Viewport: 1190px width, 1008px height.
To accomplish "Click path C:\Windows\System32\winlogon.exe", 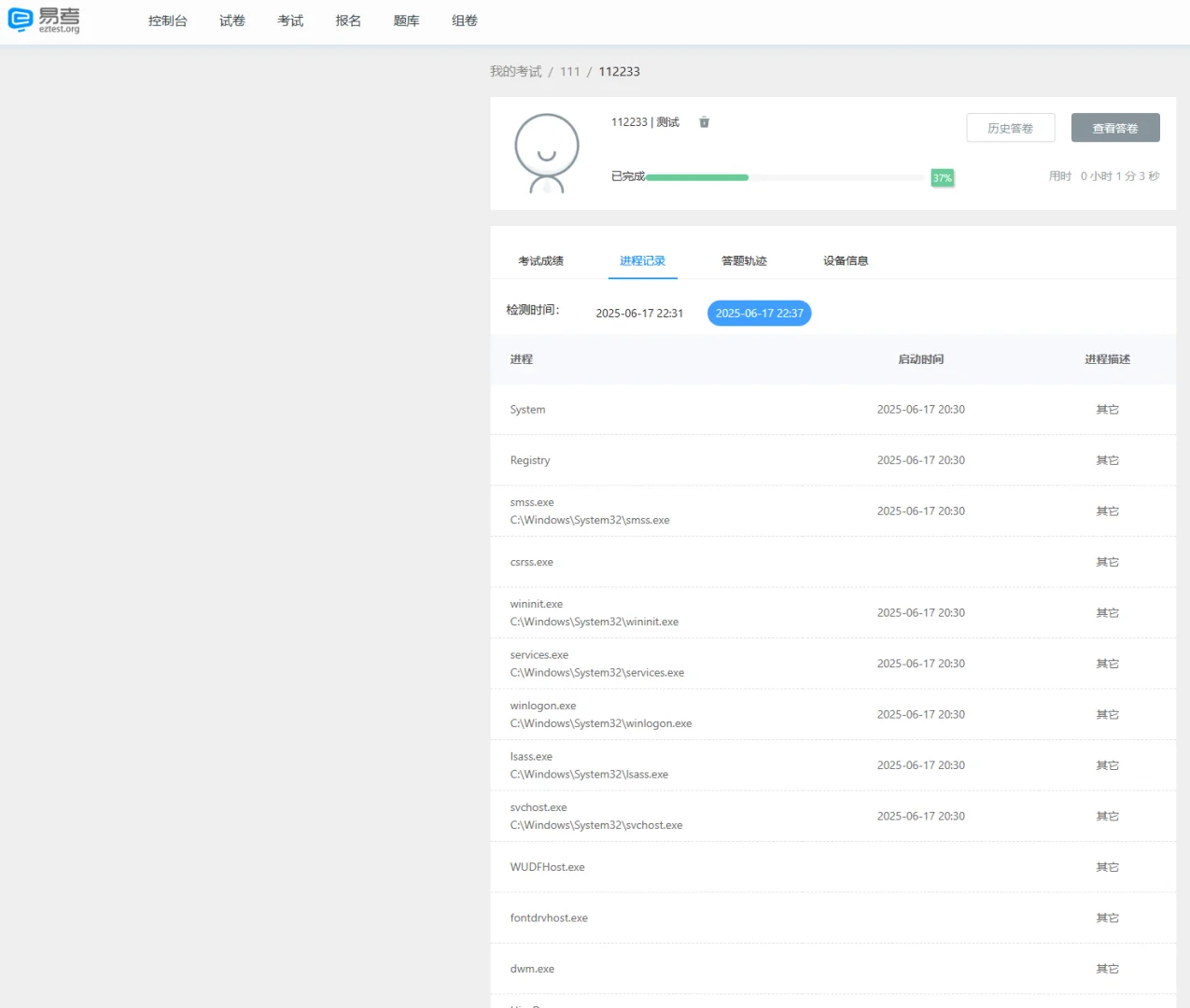I will 601,724.
